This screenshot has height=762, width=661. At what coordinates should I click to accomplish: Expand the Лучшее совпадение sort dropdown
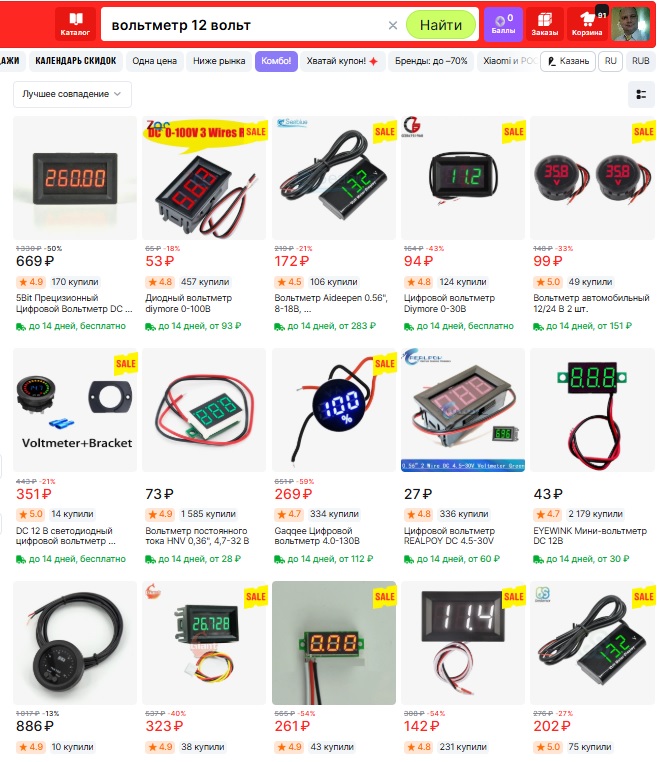72,94
